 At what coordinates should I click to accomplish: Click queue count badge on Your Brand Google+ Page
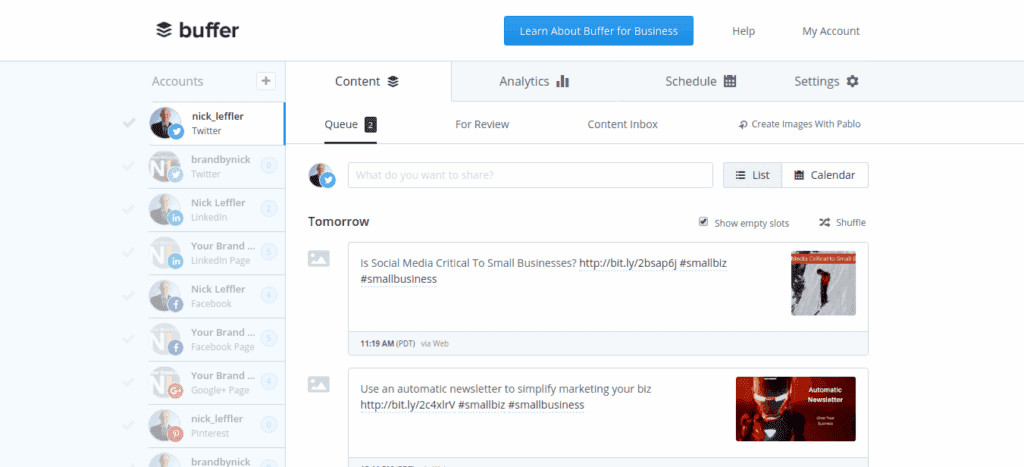click(x=269, y=381)
